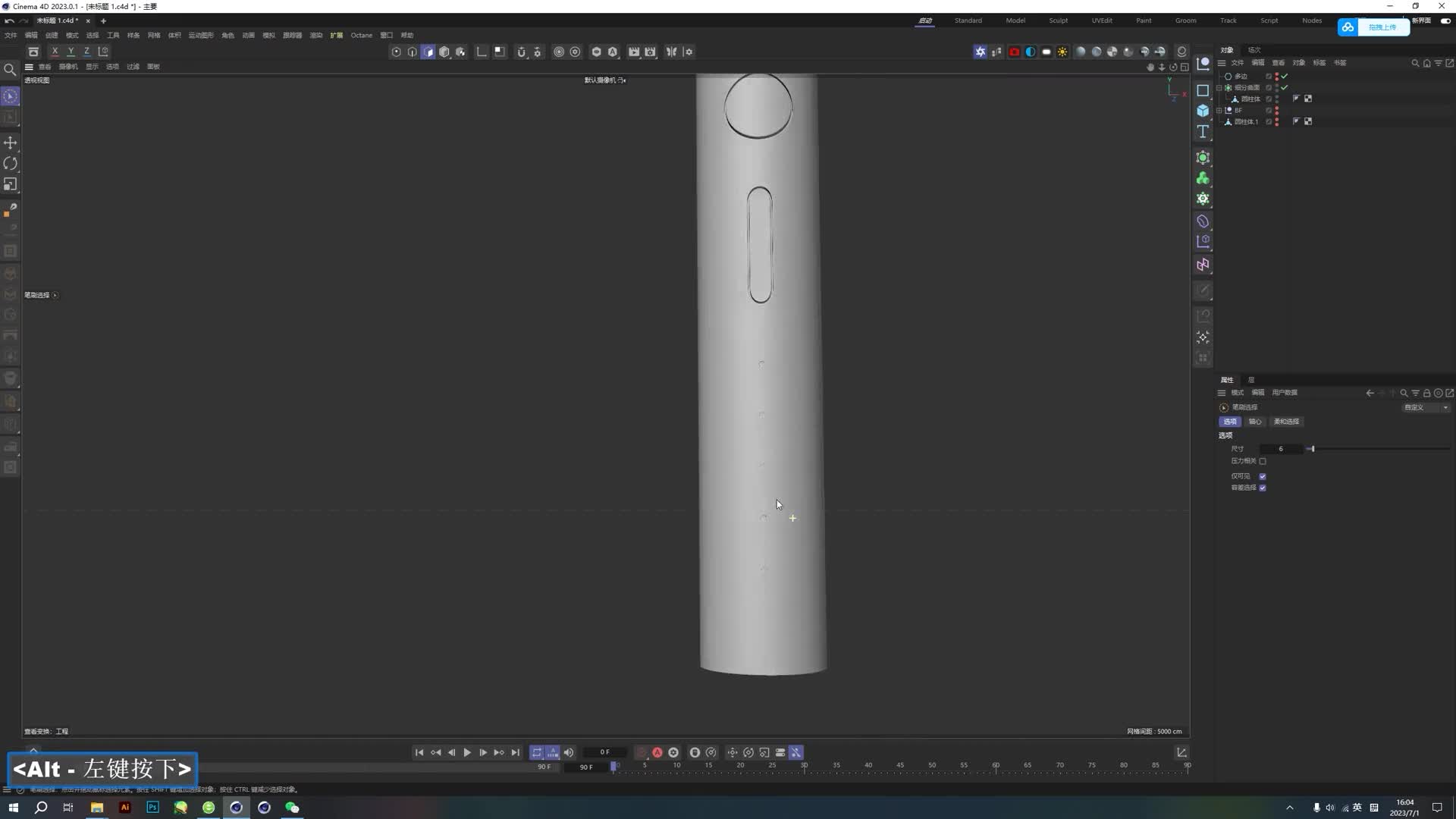Switch to model mode cube icon

click(444, 52)
